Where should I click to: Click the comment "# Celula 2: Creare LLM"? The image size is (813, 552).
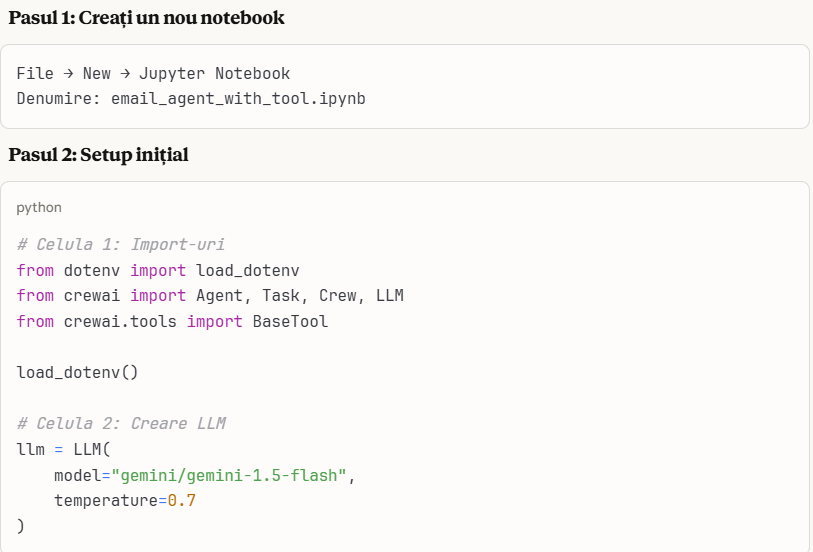[x=120, y=423]
